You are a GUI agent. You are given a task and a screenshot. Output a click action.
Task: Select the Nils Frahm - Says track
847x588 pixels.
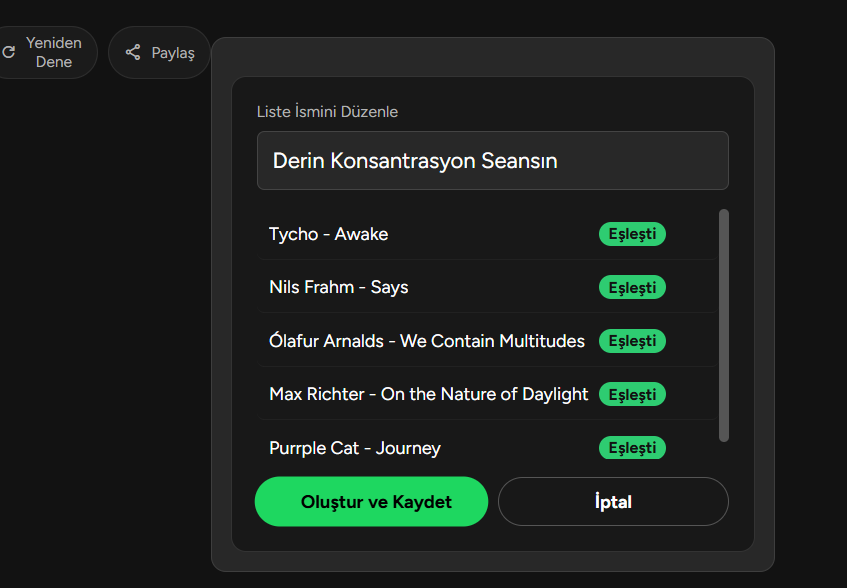[x=487, y=287]
